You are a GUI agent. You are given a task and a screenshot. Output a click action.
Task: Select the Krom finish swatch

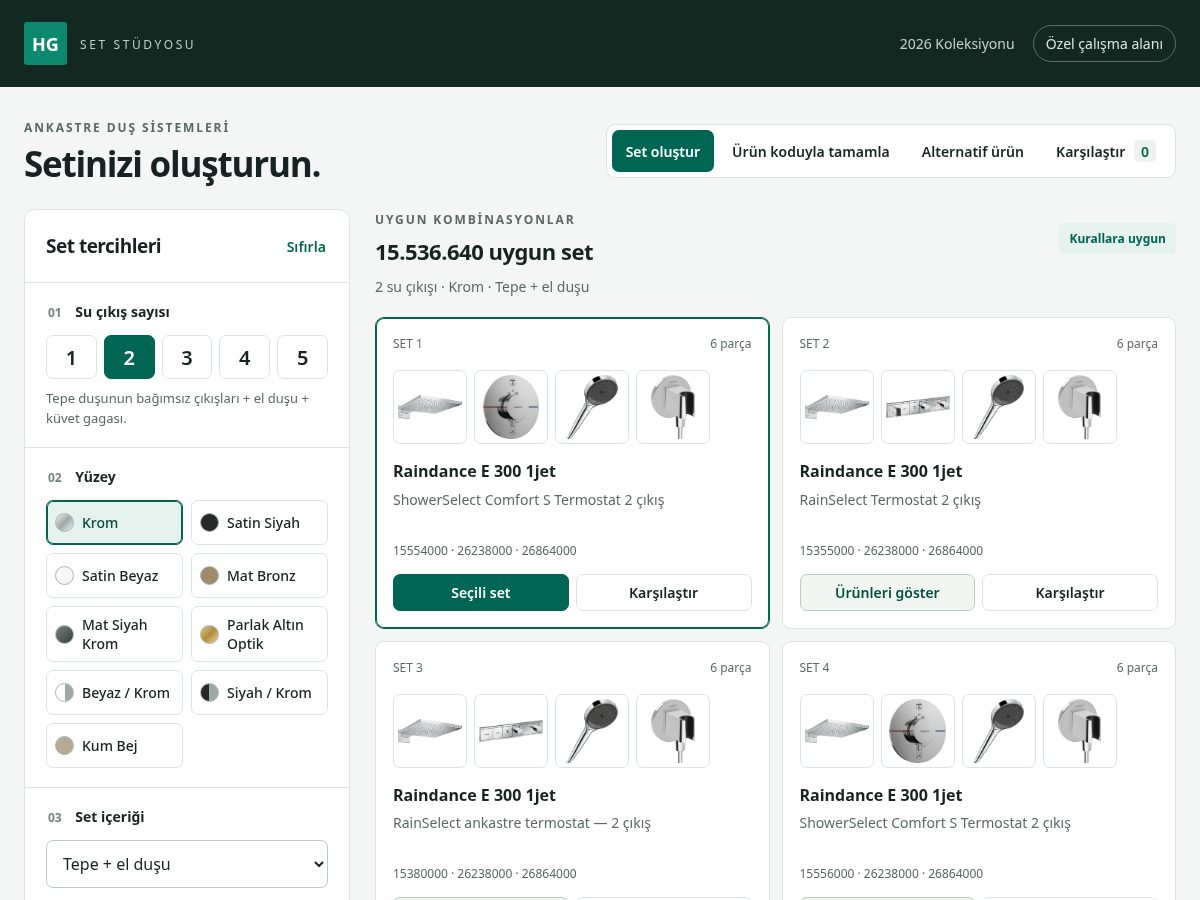coord(114,522)
